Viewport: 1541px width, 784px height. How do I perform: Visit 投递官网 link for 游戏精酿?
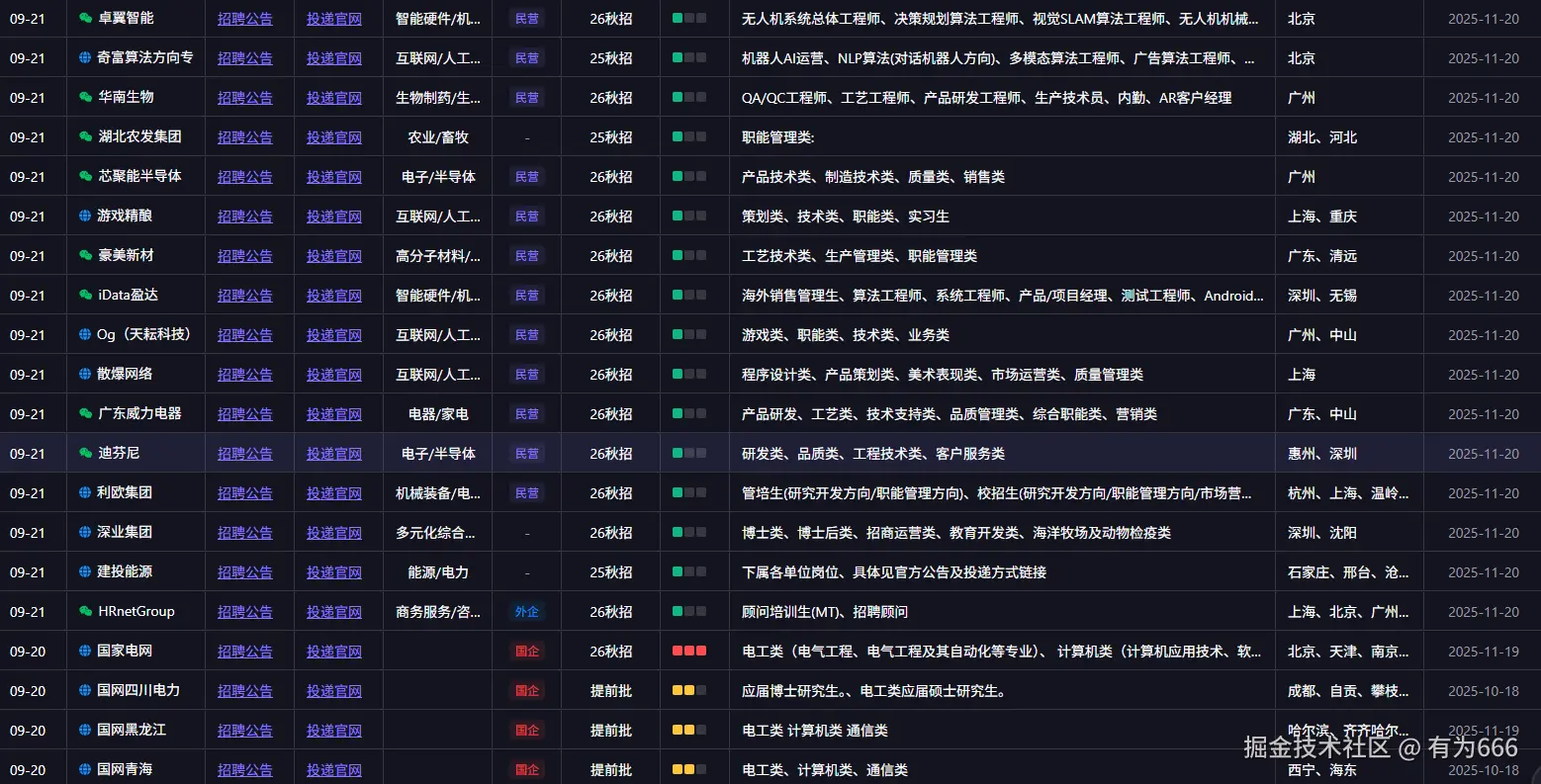(x=334, y=217)
